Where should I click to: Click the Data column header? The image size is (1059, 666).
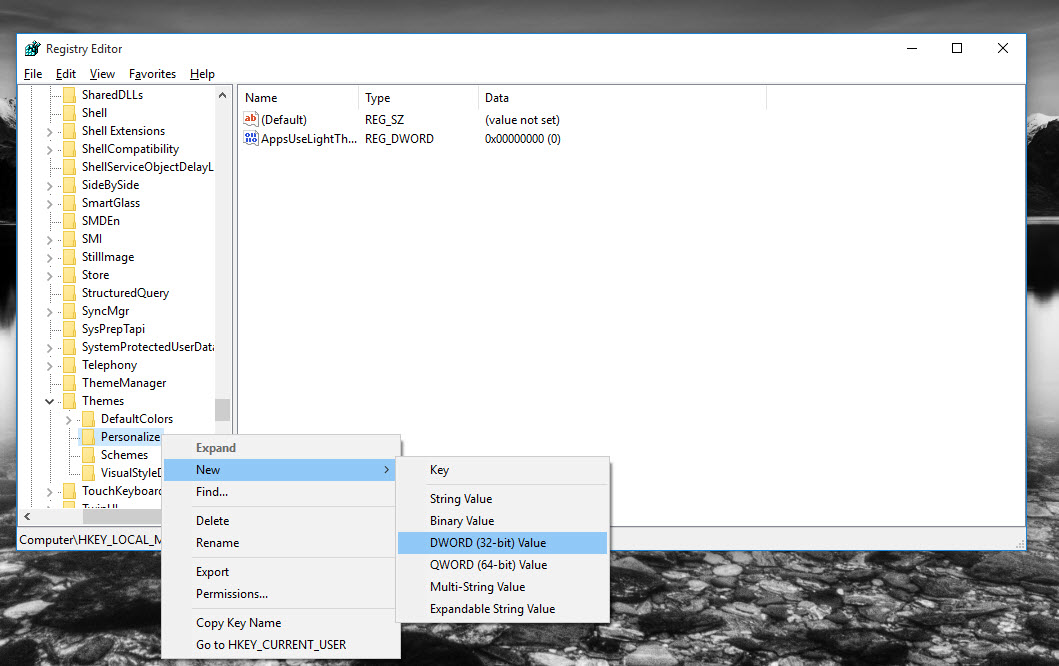(x=622, y=98)
